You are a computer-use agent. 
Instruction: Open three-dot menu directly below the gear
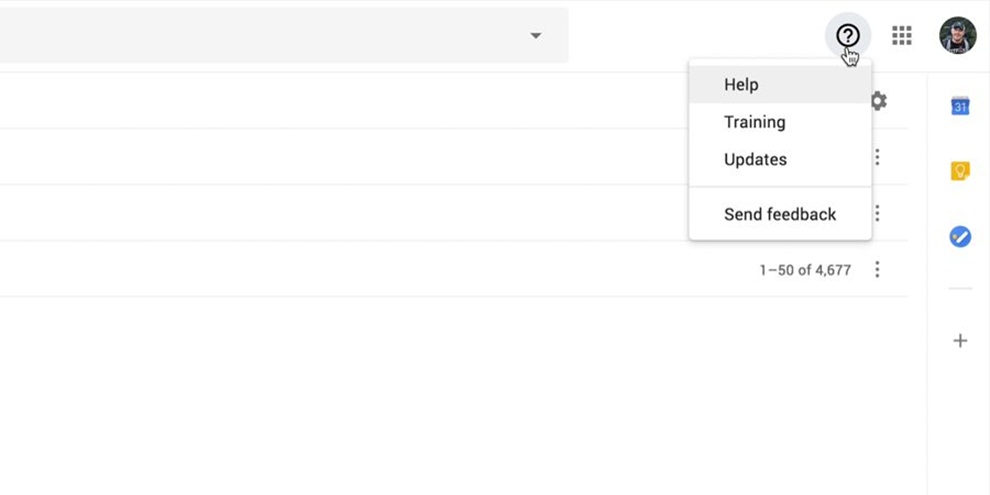coord(877,157)
